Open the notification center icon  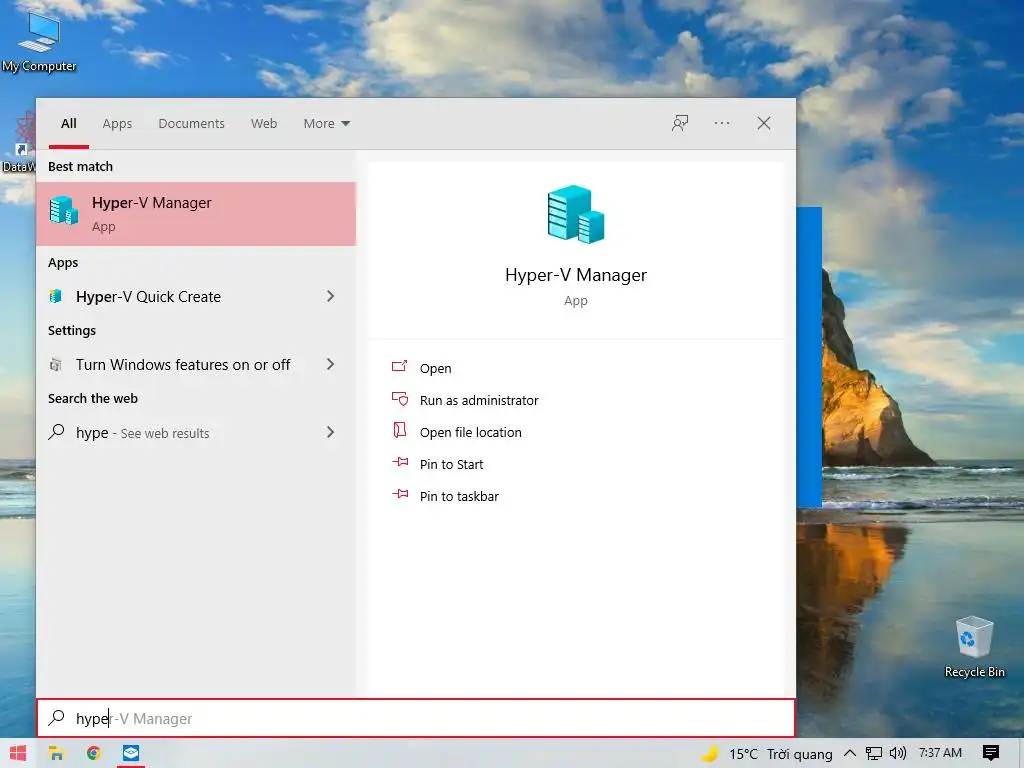click(991, 754)
